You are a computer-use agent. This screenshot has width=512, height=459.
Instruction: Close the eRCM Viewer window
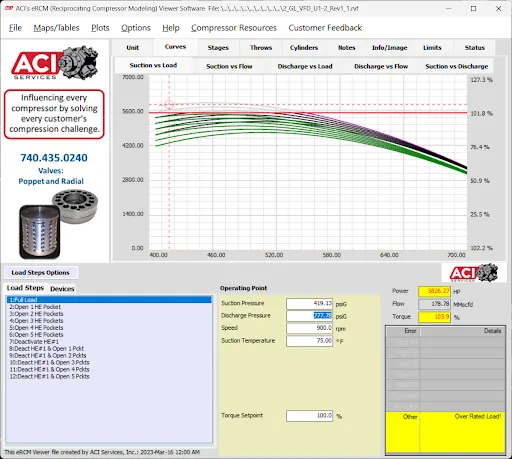[498, 9]
